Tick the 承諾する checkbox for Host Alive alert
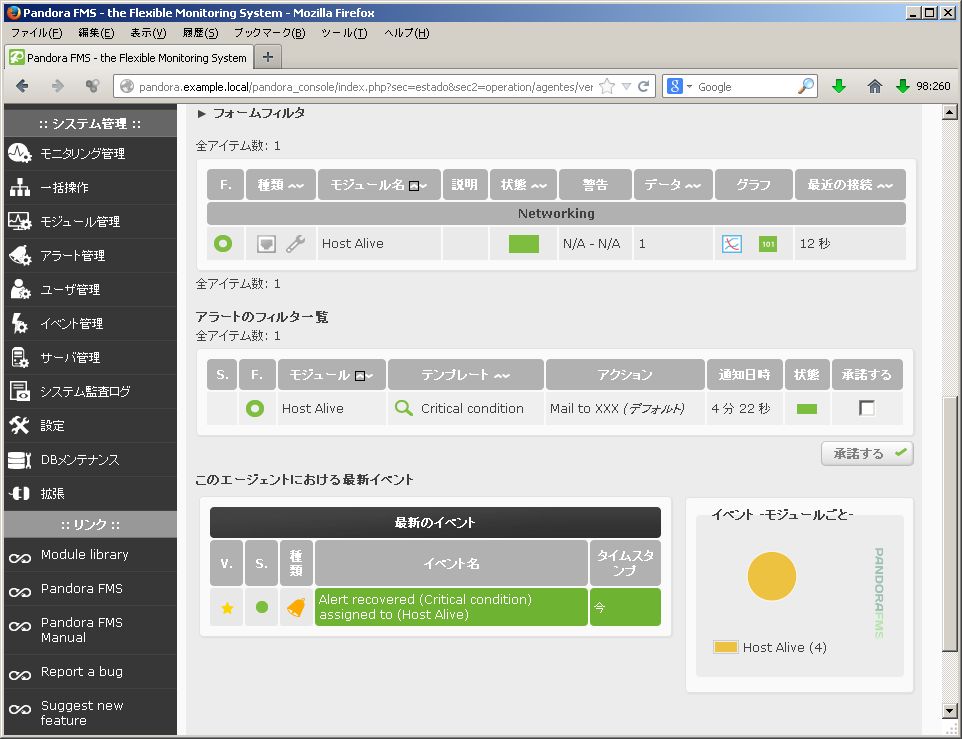 [866, 408]
